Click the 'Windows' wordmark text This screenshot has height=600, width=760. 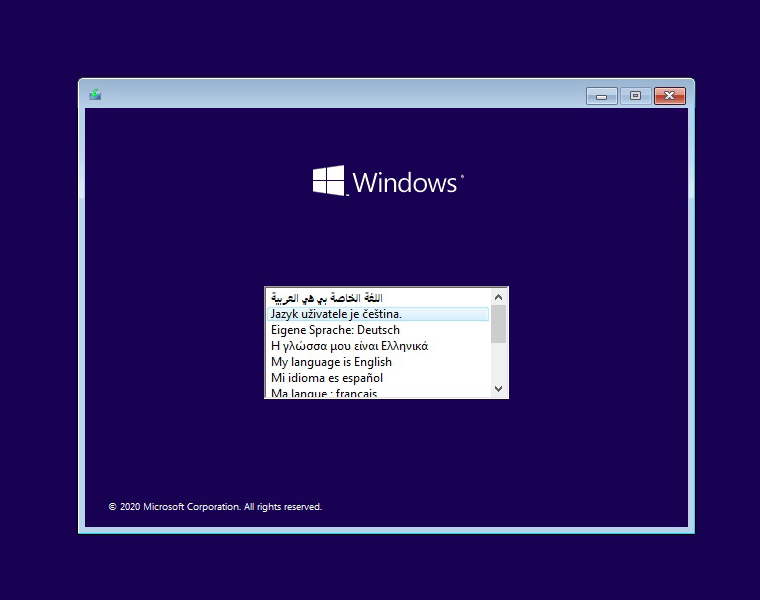(404, 183)
